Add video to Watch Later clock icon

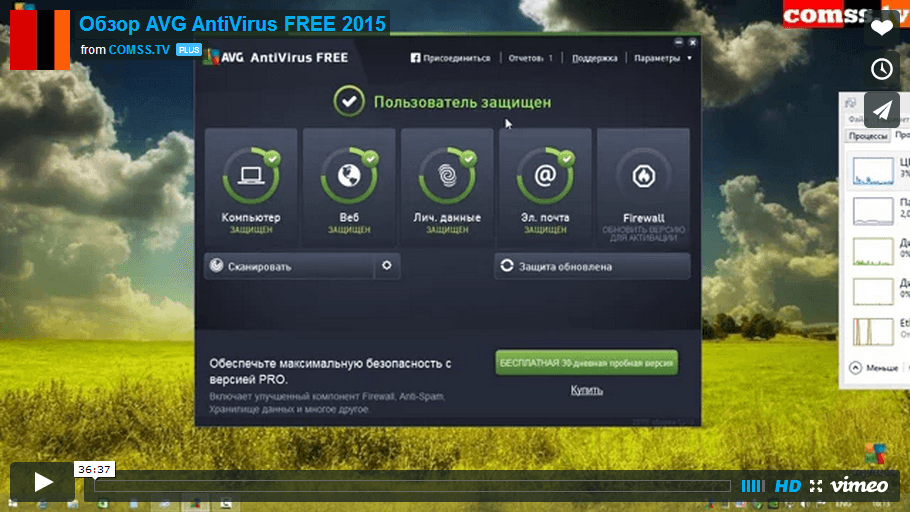[882, 69]
